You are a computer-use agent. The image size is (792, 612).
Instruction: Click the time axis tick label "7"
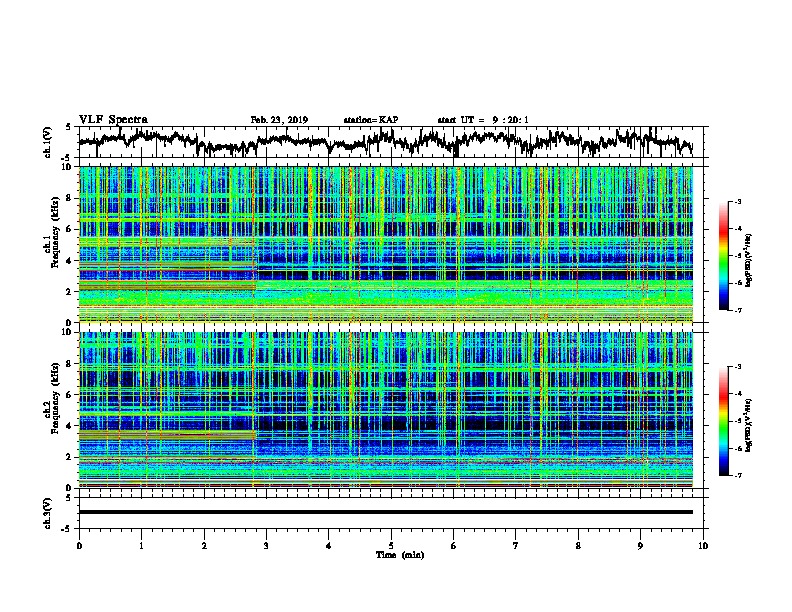516,546
